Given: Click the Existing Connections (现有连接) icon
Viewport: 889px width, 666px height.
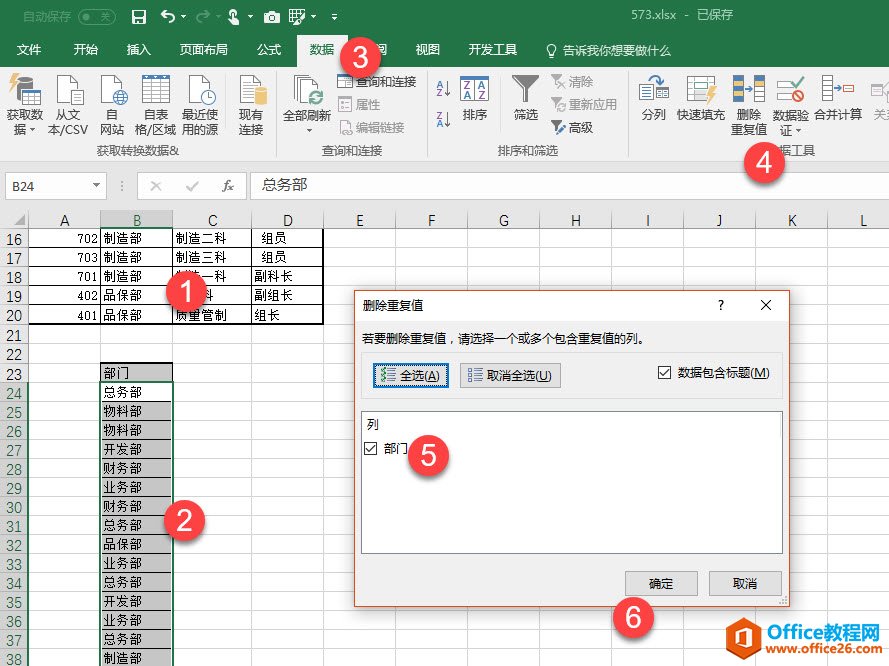Looking at the screenshot, I should tap(251, 92).
